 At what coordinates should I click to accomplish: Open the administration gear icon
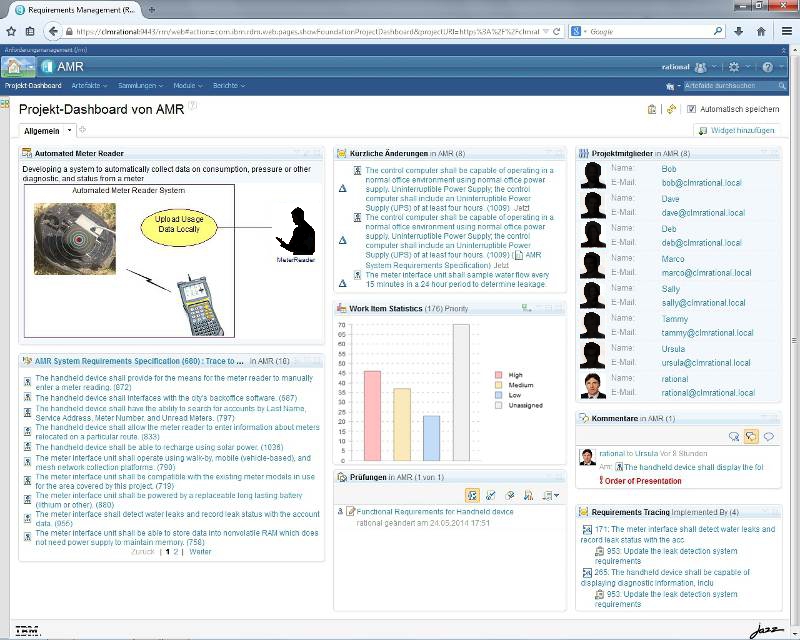[734, 67]
